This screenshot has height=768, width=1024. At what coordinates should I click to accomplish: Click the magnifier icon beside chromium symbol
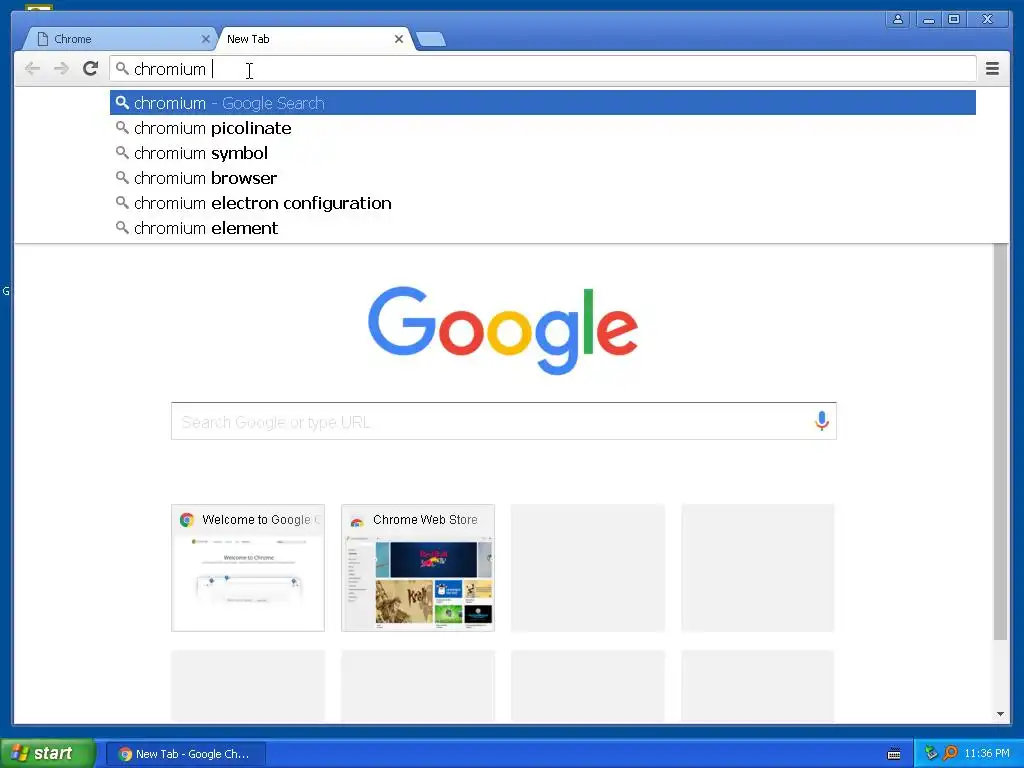(122, 152)
